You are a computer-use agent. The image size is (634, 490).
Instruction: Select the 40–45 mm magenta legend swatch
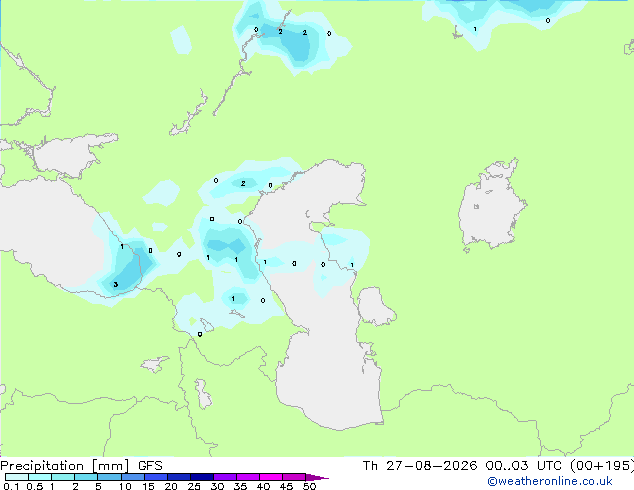coord(271,477)
